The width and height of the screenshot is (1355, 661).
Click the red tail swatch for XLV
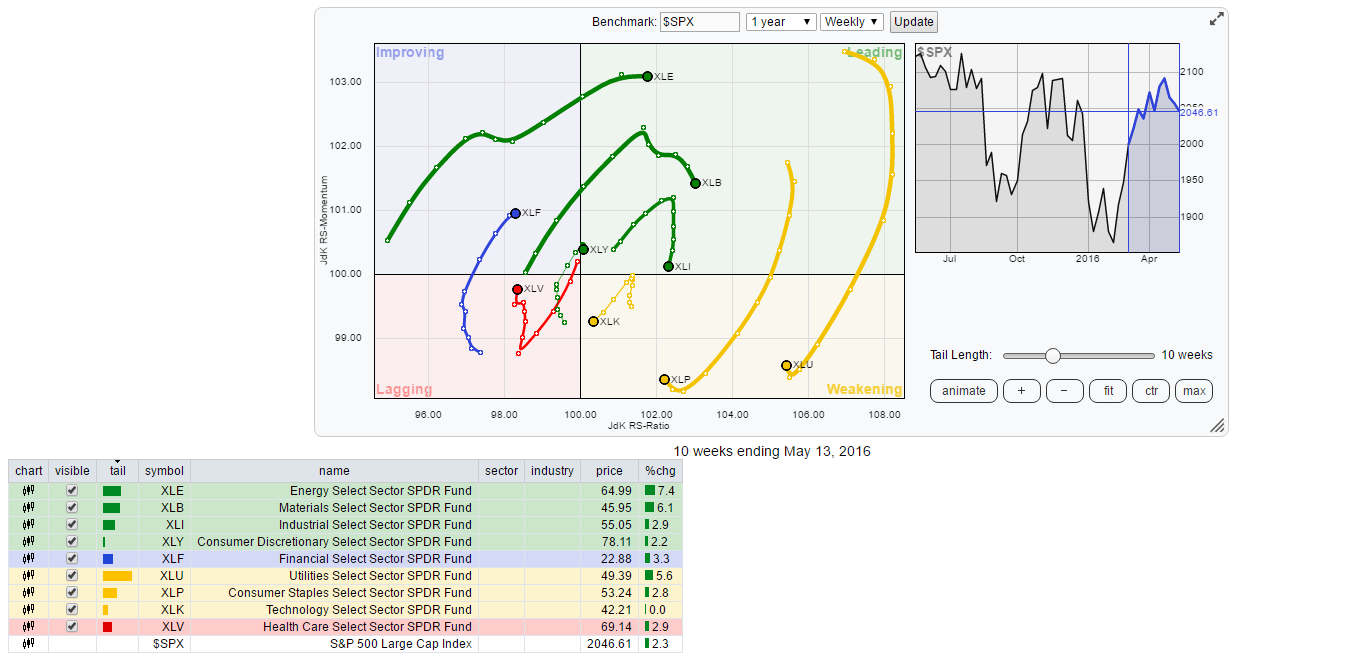[x=107, y=627]
